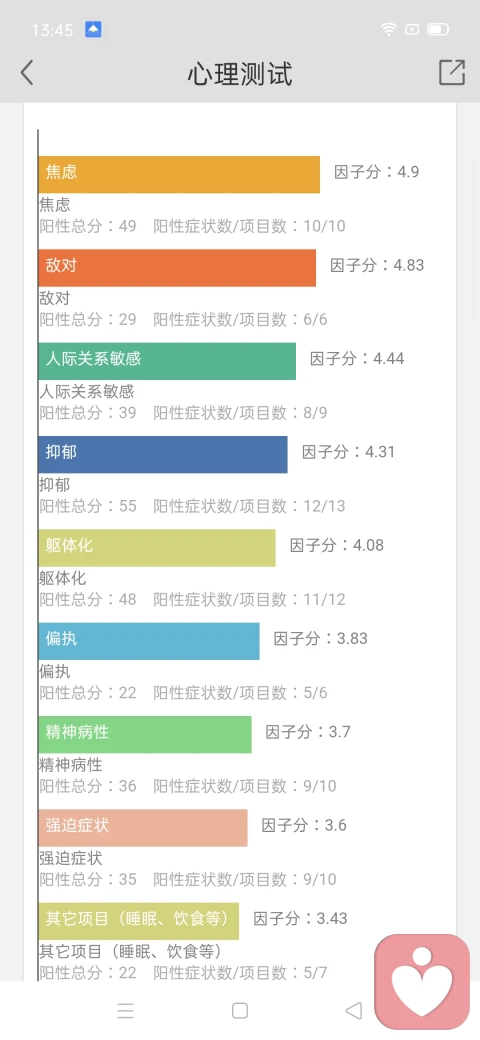The height and width of the screenshot is (1040, 480).
Task: Tap the Wi-Fi status icon
Action: click(x=389, y=29)
